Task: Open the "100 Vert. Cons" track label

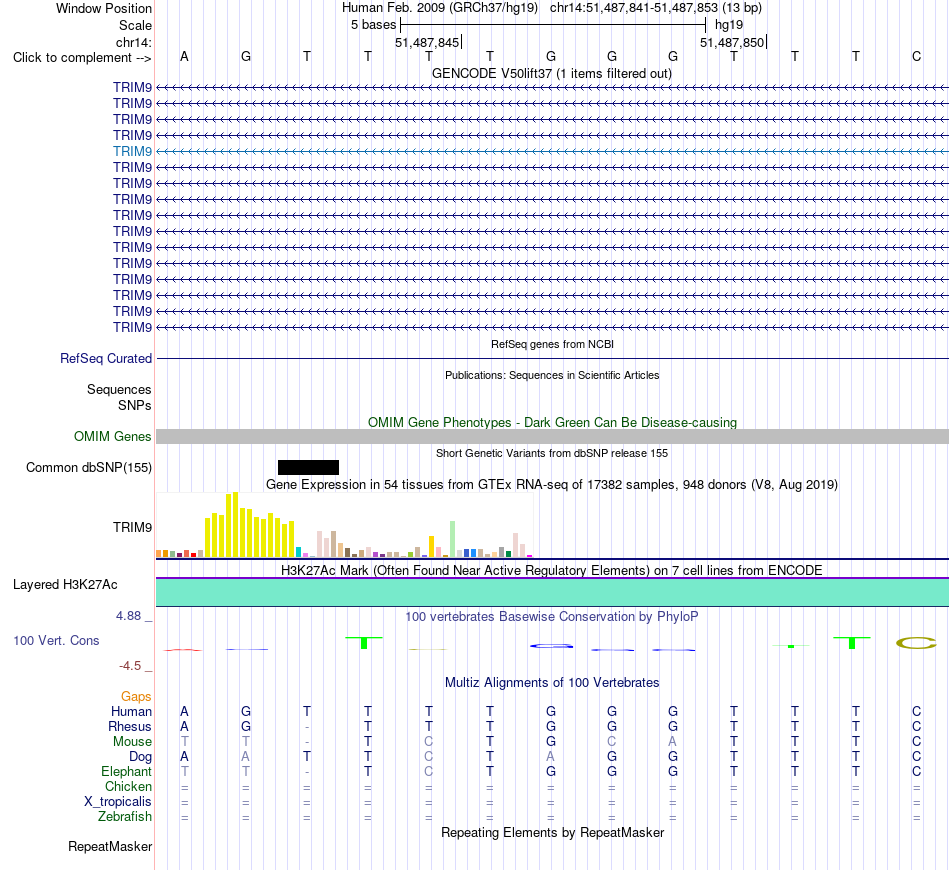Action: tap(56, 640)
